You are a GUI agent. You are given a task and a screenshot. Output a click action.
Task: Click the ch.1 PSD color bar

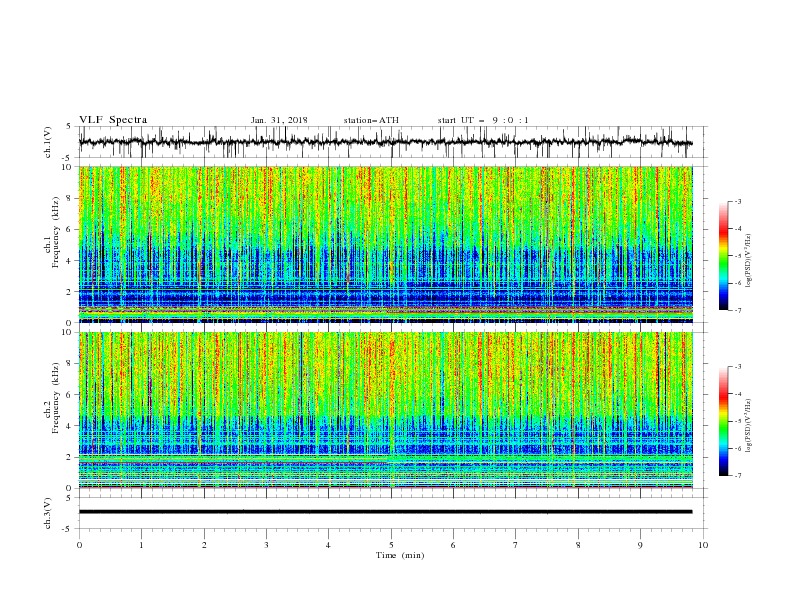click(723, 255)
